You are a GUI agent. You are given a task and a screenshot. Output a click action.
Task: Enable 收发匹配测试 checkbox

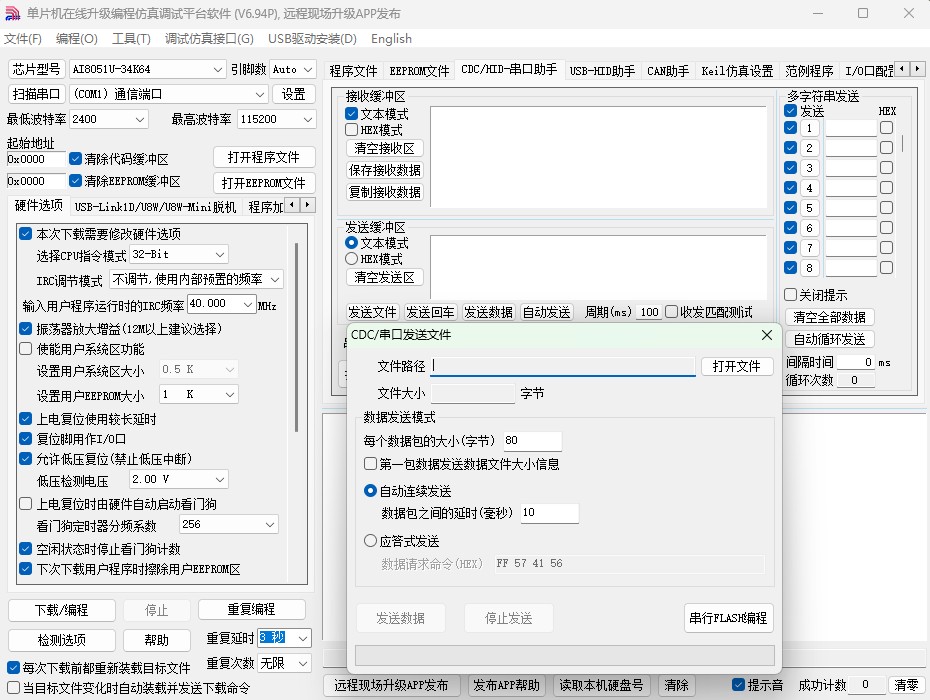pos(671,312)
